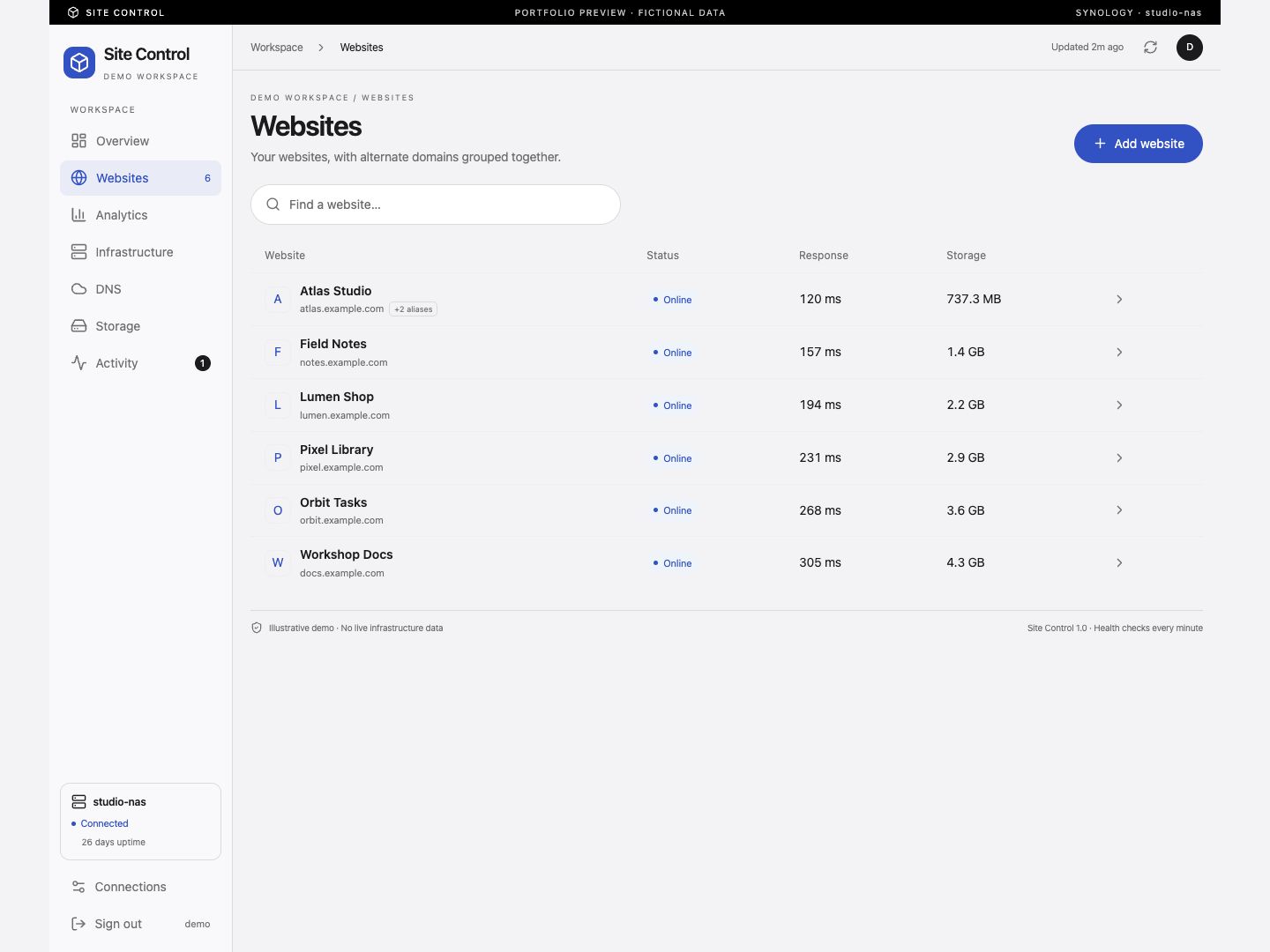Image resolution: width=1270 pixels, height=952 pixels.
Task: Click the Storage column header
Action: point(966,256)
